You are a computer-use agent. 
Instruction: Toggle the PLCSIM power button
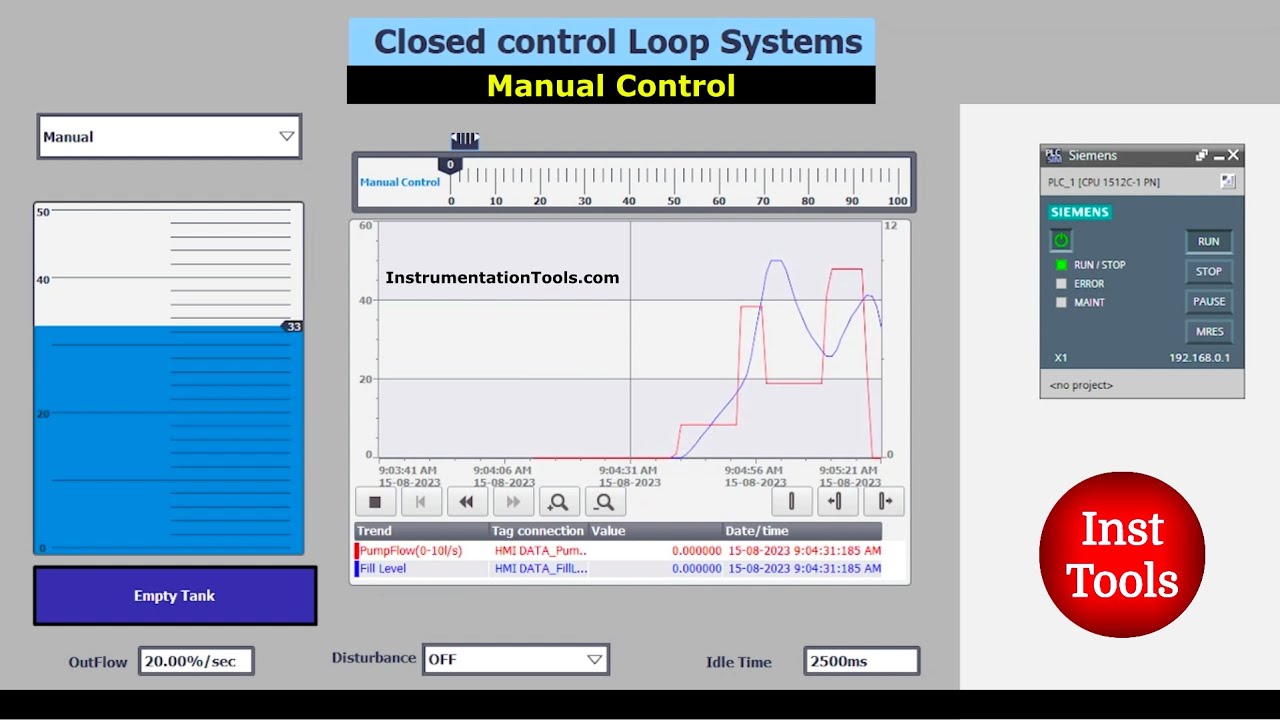(1060, 240)
